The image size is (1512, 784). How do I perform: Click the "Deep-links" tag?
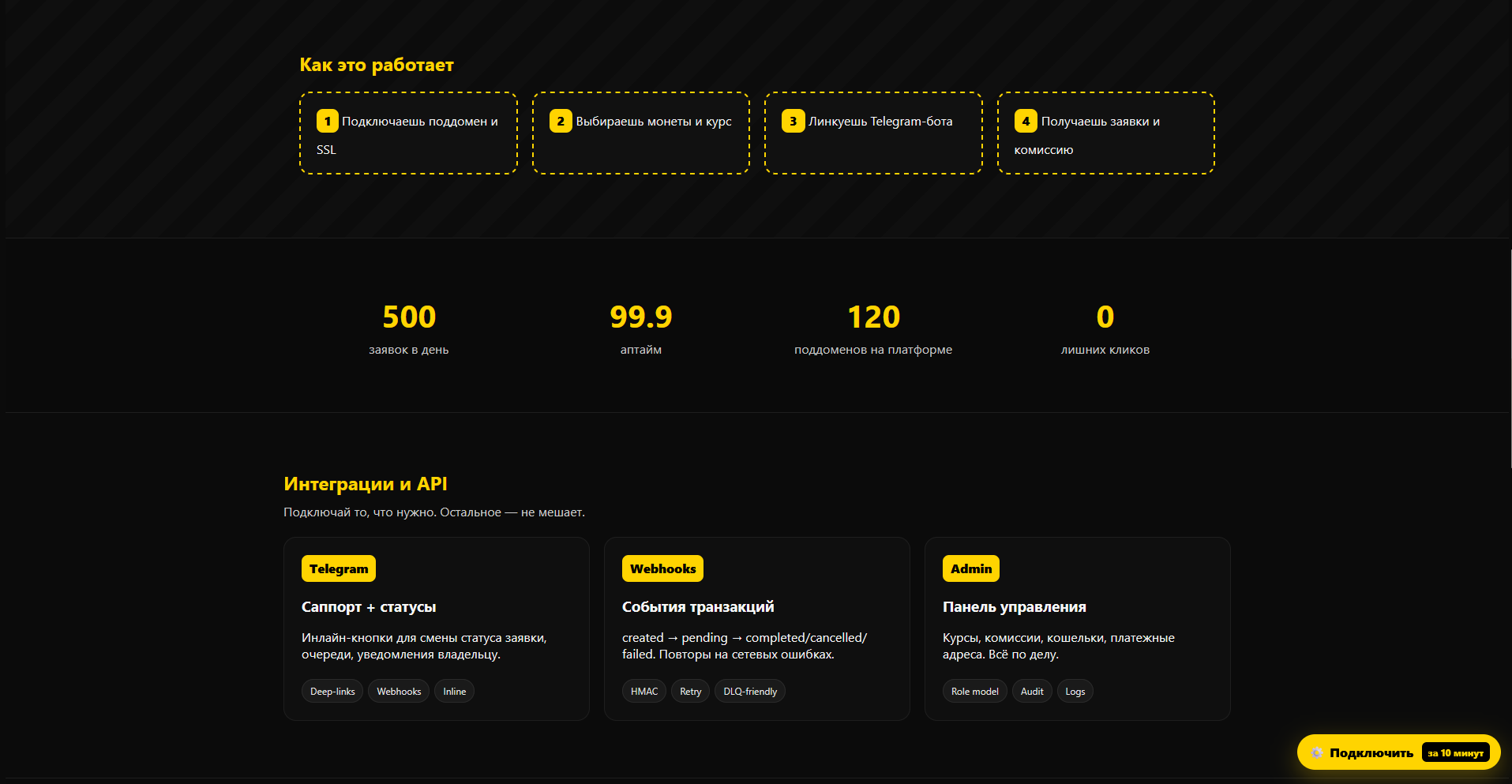tap(332, 691)
